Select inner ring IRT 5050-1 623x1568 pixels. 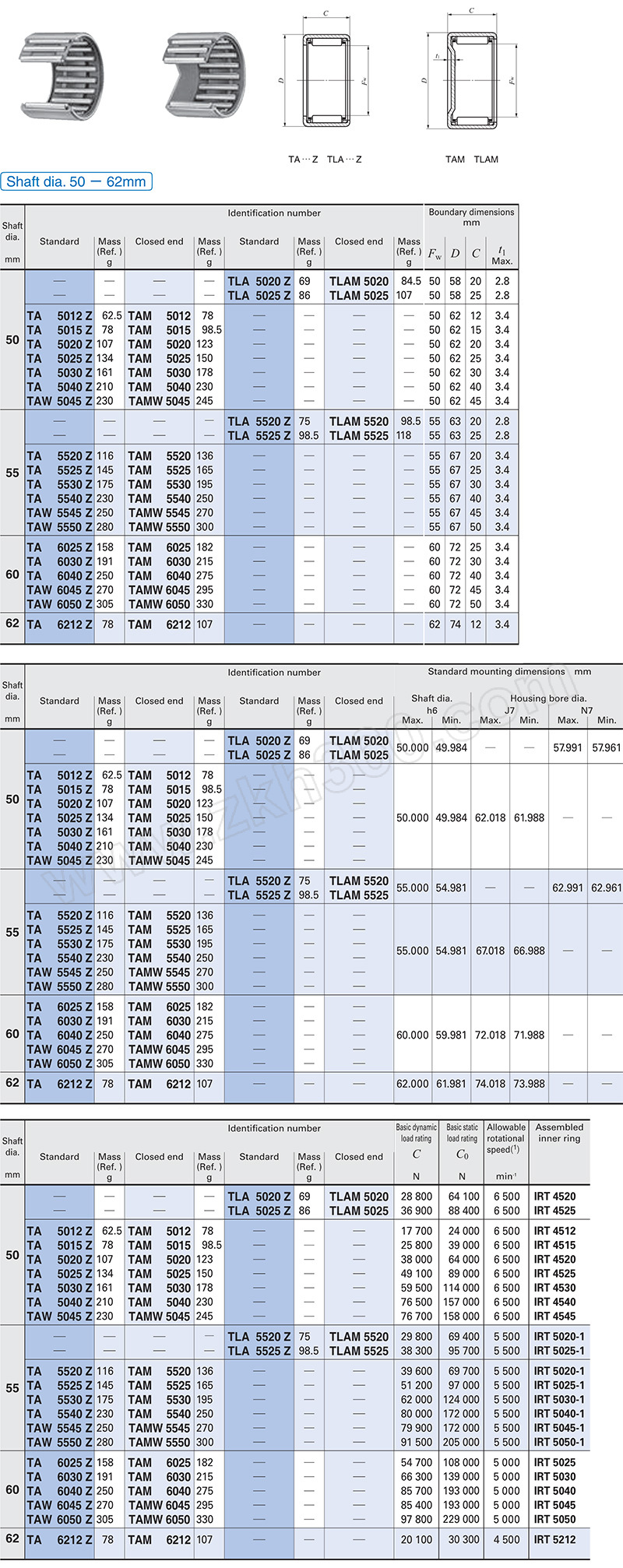pos(559,1442)
